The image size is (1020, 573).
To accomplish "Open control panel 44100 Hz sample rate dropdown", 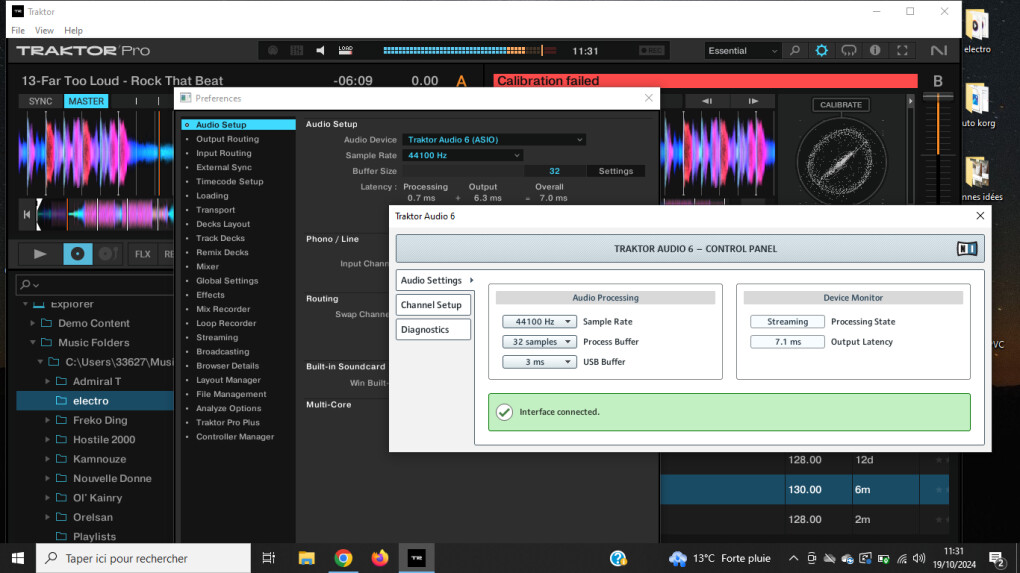I will click(x=539, y=321).
